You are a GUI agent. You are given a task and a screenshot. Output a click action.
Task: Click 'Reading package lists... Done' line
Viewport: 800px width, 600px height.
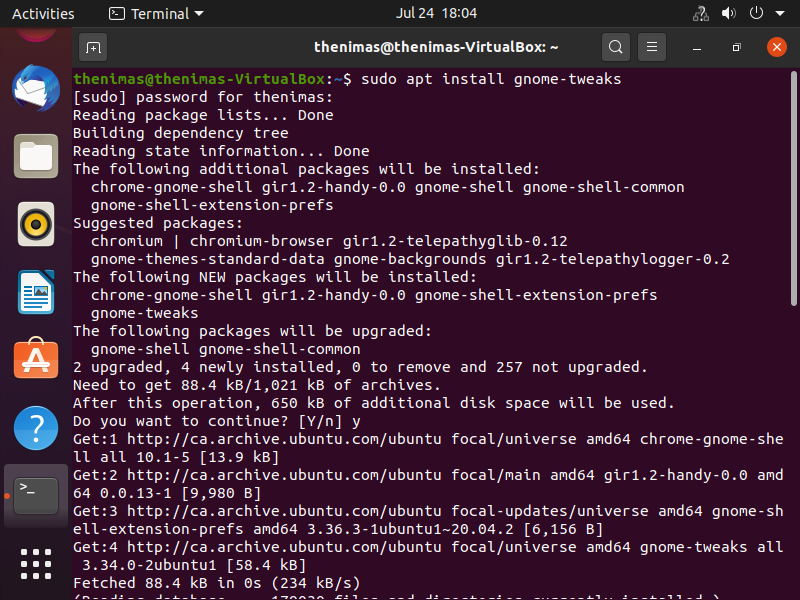[203, 115]
